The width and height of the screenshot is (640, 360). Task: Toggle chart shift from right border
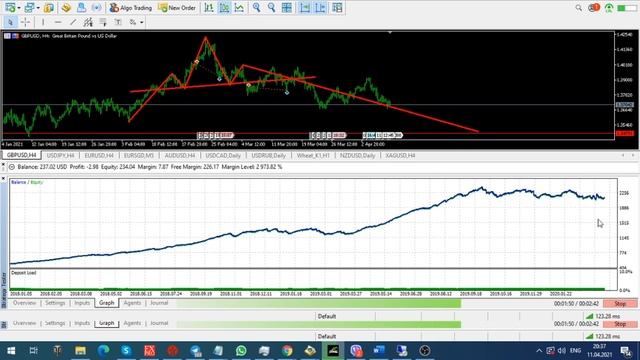pos(320,7)
